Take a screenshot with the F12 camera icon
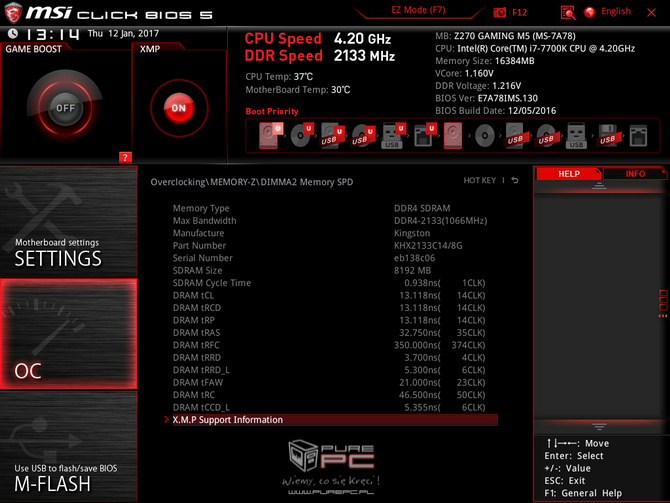 [500, 12]
